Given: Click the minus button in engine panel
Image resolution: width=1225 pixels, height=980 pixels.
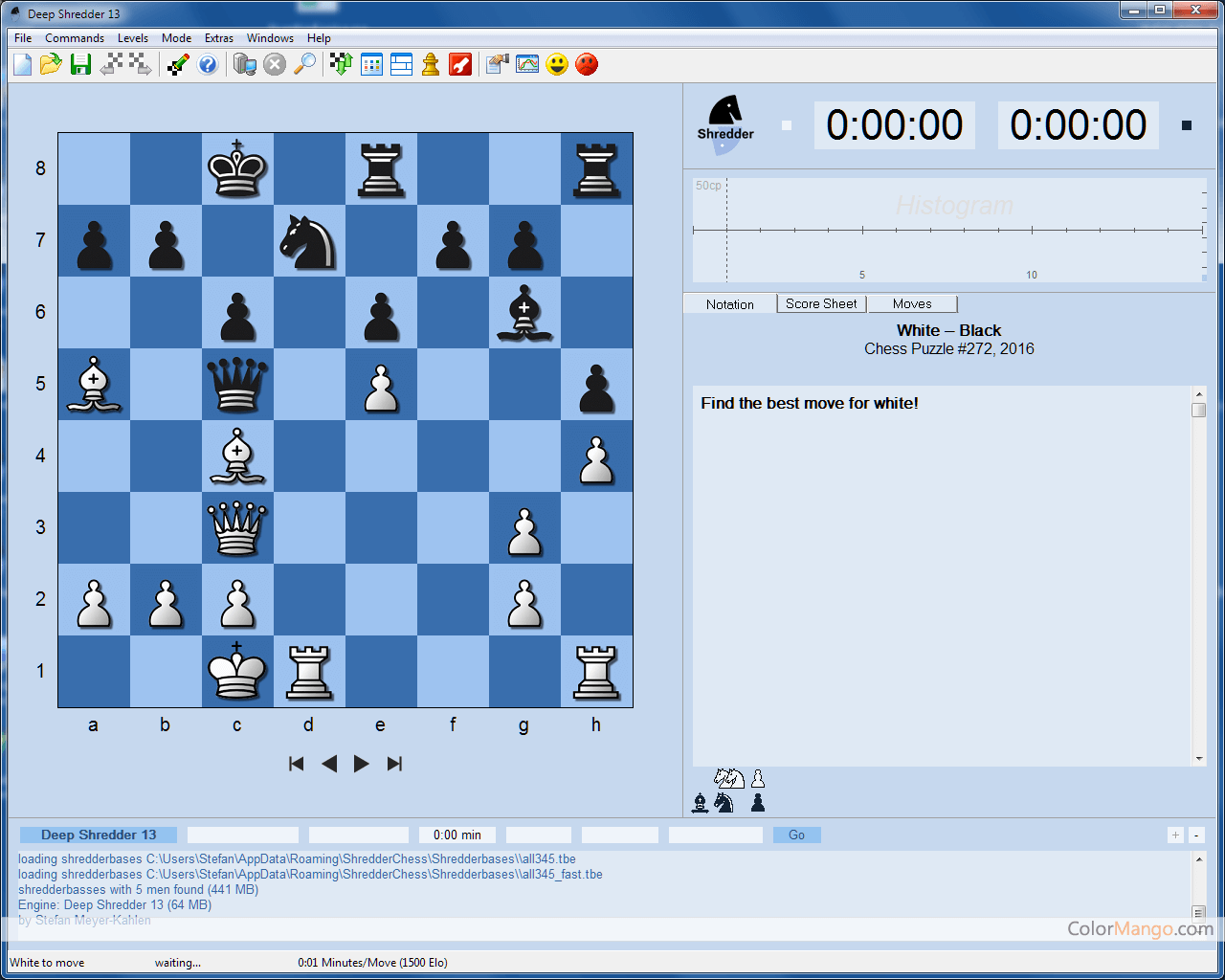Looking at the screenshot, I should click(1196, 835).
